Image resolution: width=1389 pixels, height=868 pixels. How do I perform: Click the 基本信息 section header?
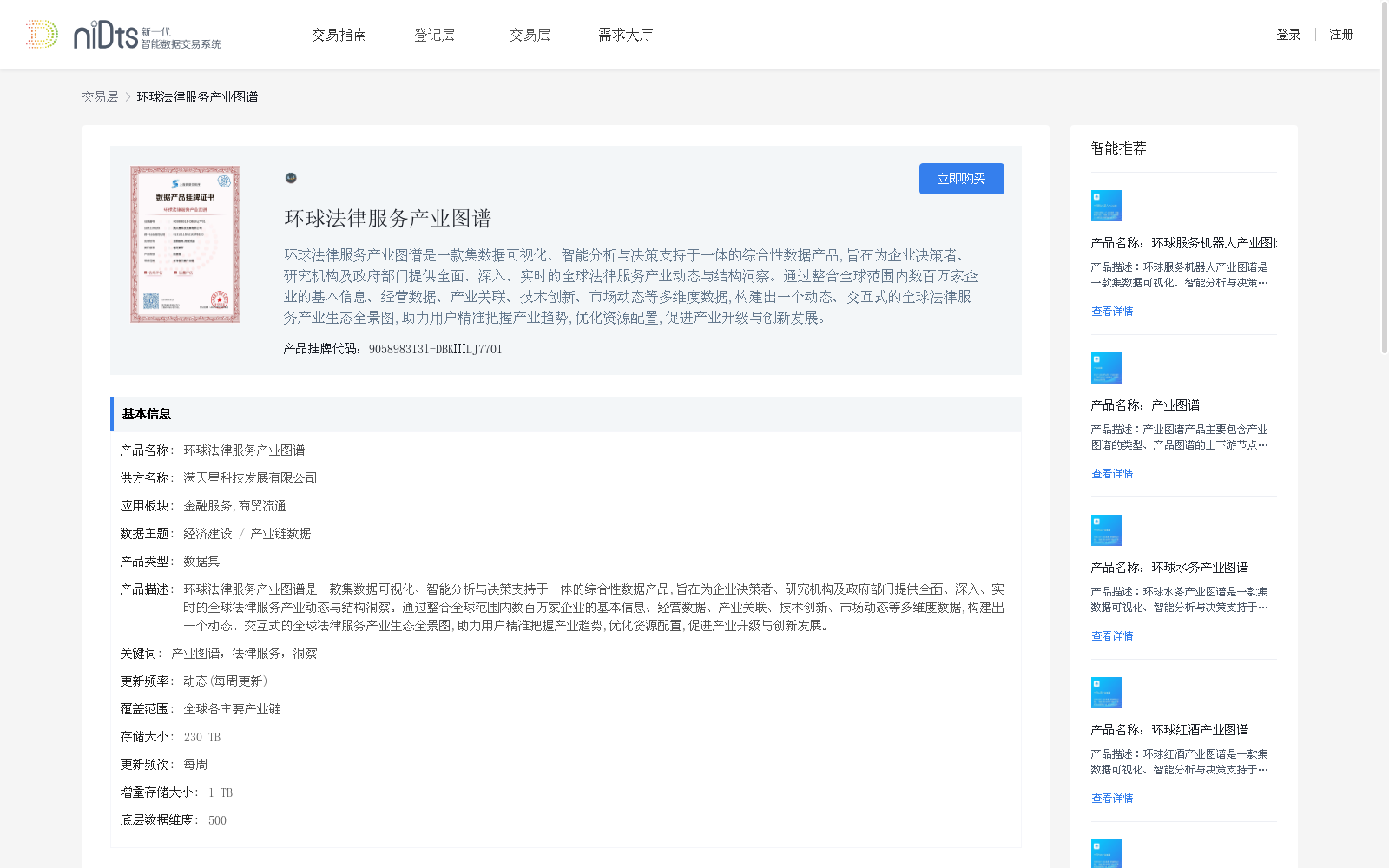point(566,414)
